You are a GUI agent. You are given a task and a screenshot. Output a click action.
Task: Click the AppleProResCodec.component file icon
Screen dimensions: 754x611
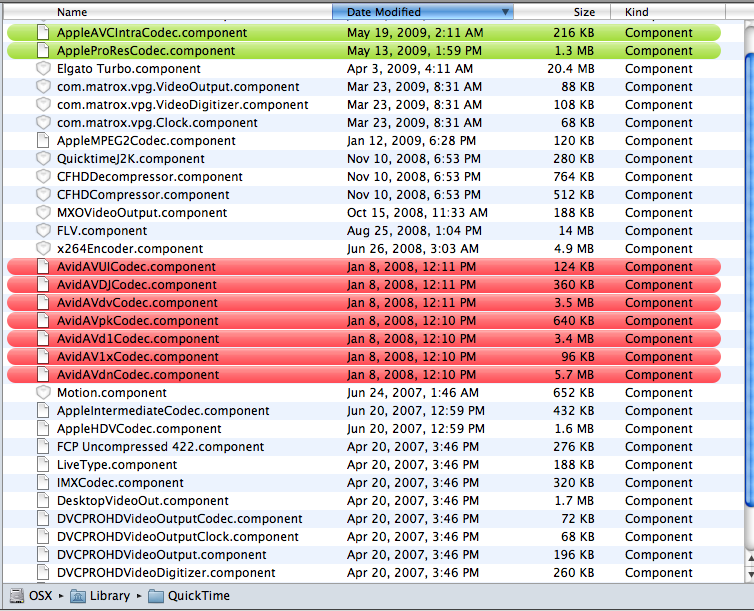(x=43, y=50)
